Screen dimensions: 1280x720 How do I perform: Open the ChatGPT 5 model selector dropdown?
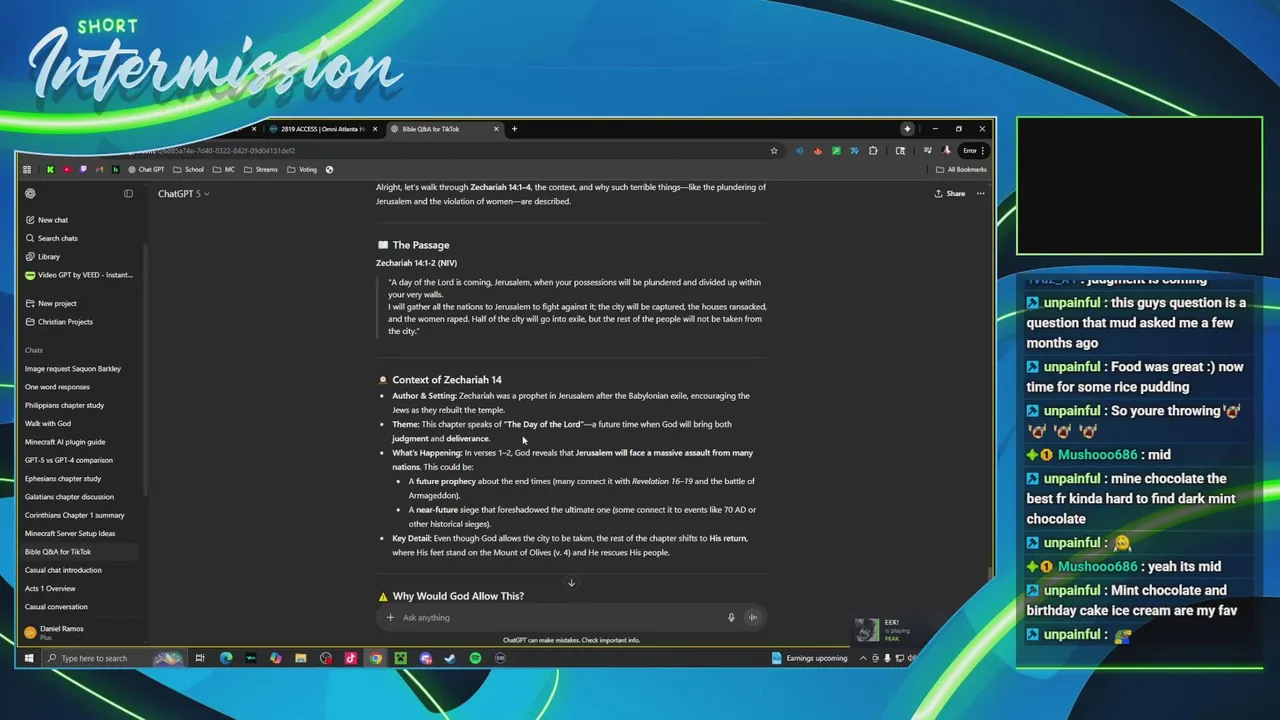(x=183, y=194)
